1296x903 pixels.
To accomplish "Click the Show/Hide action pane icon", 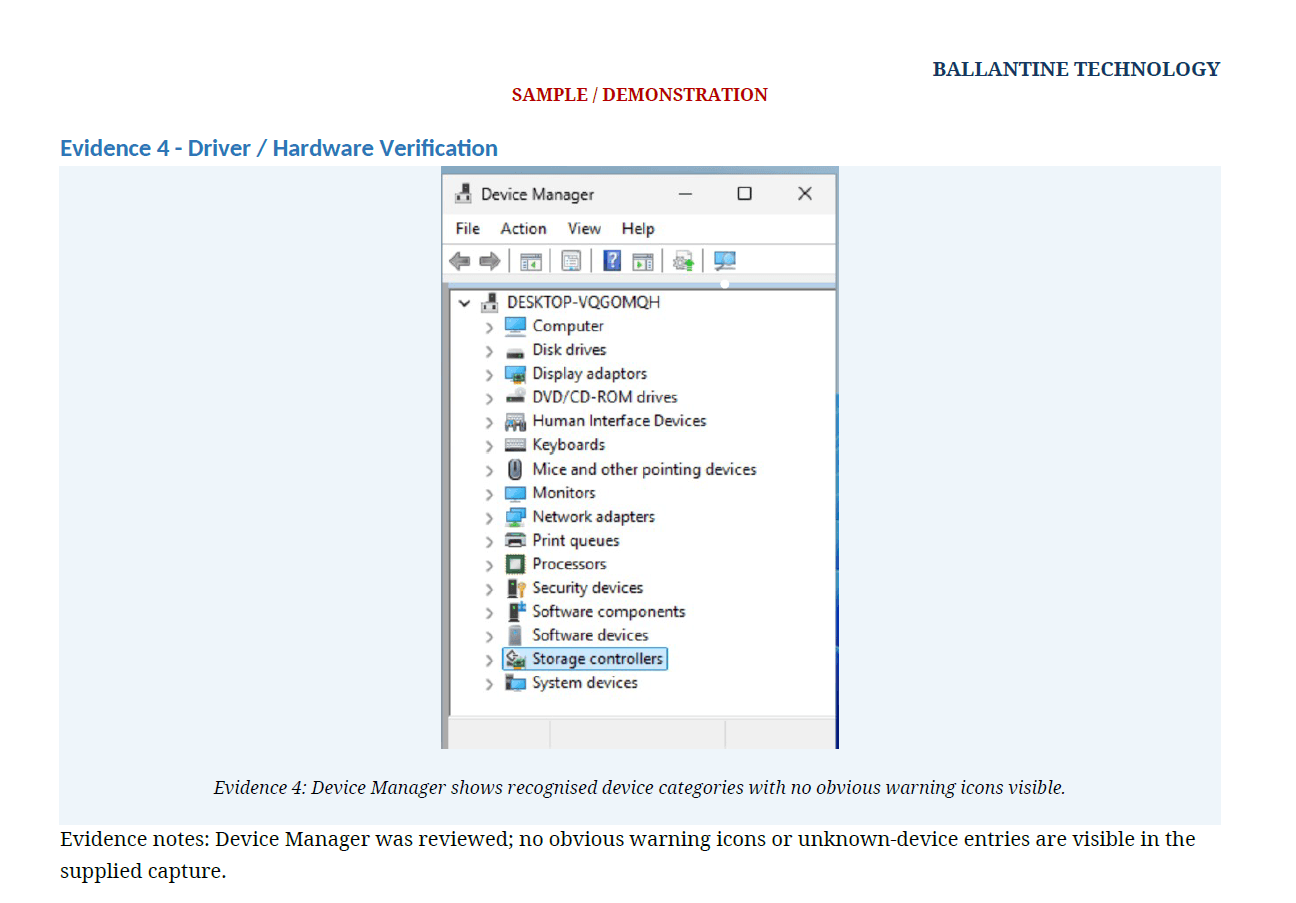I will [643, 261].
